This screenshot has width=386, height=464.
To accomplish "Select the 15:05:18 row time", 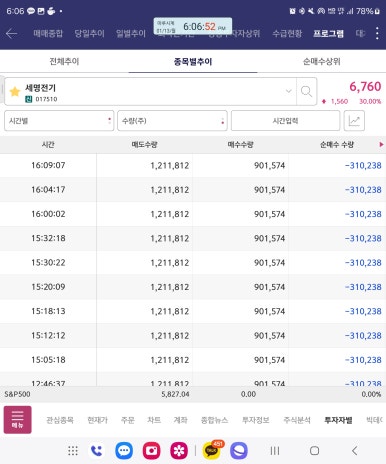I will tap(48, 360).
